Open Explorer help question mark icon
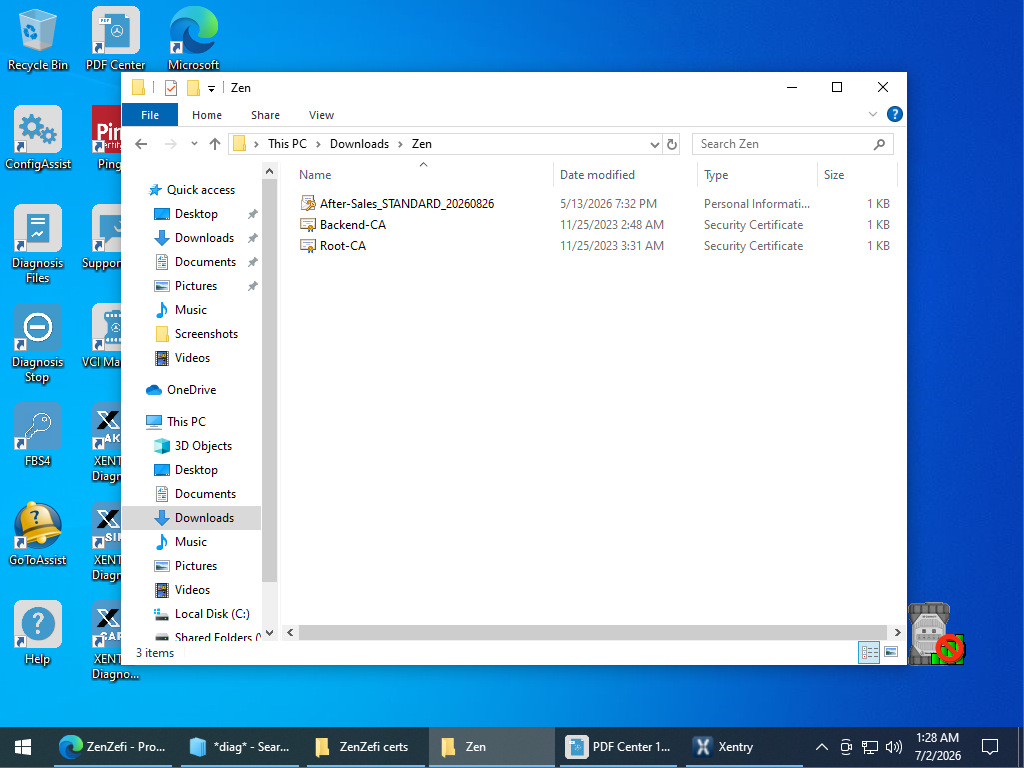The height and width of the screenshot is (768, 1024). 895,114
